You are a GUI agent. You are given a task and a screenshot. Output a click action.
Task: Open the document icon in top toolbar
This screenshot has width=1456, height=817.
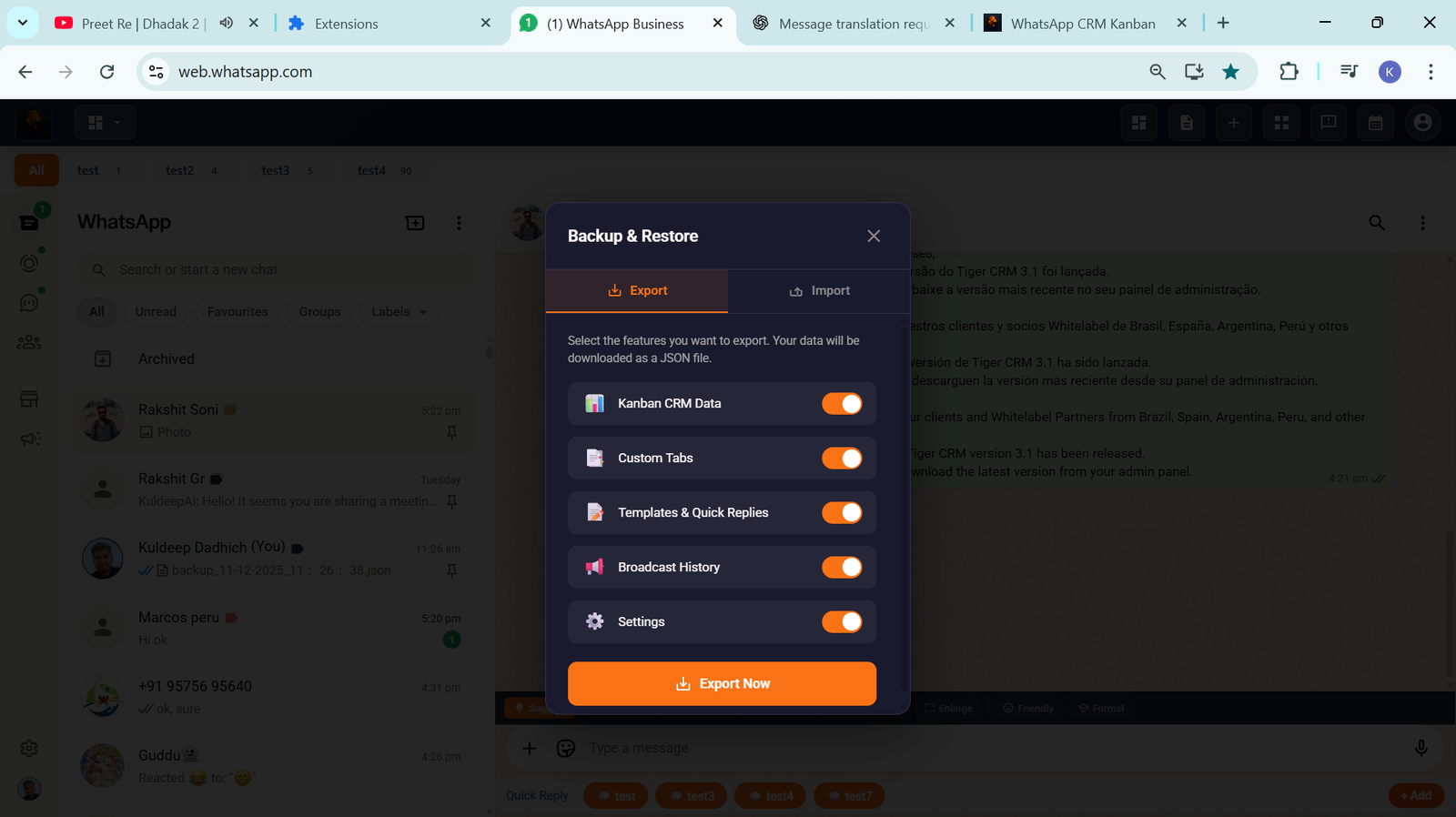point(1187,123)
